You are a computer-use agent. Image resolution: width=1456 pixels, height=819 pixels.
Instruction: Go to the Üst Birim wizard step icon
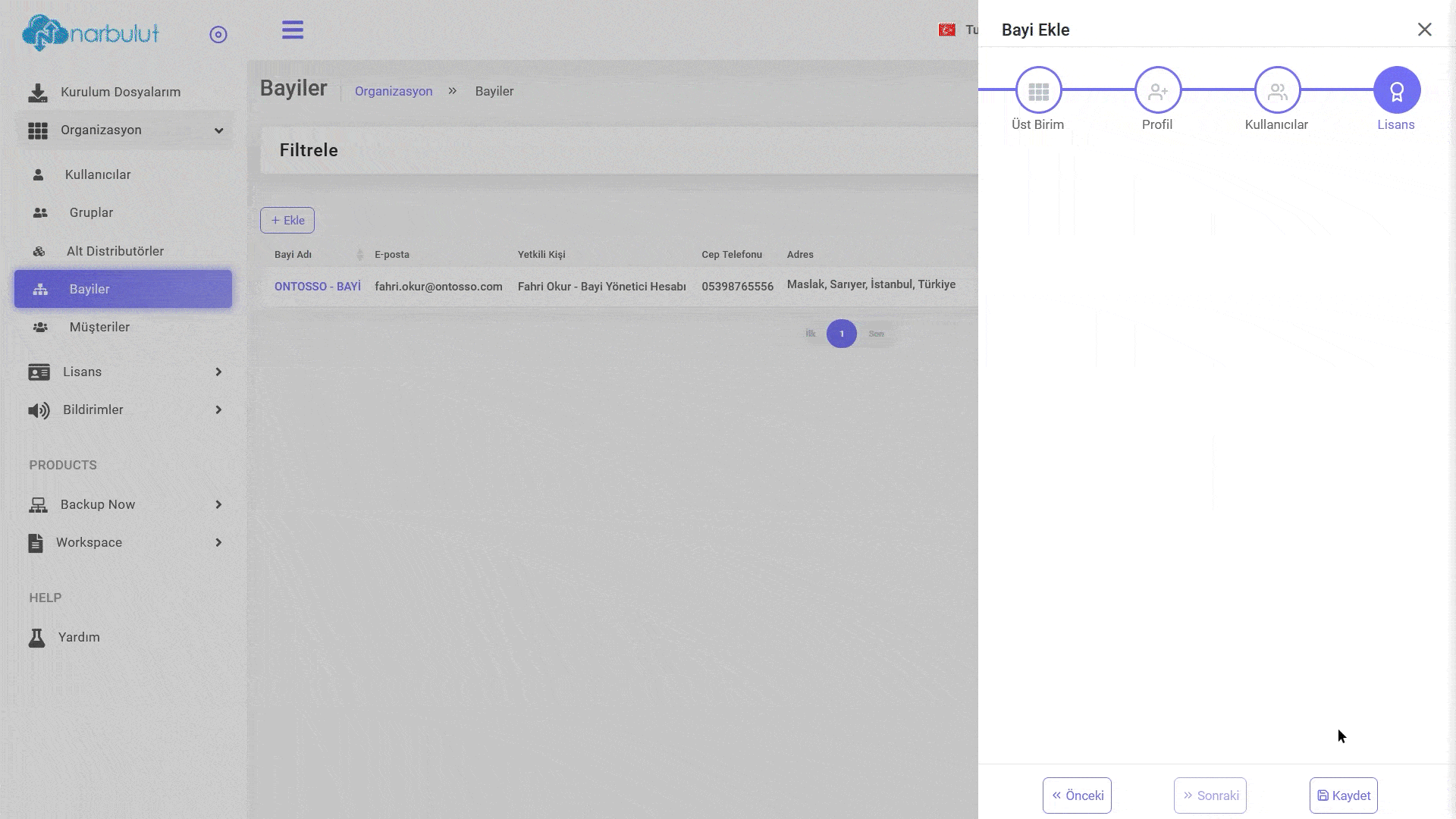click(x=1039, y=90)
